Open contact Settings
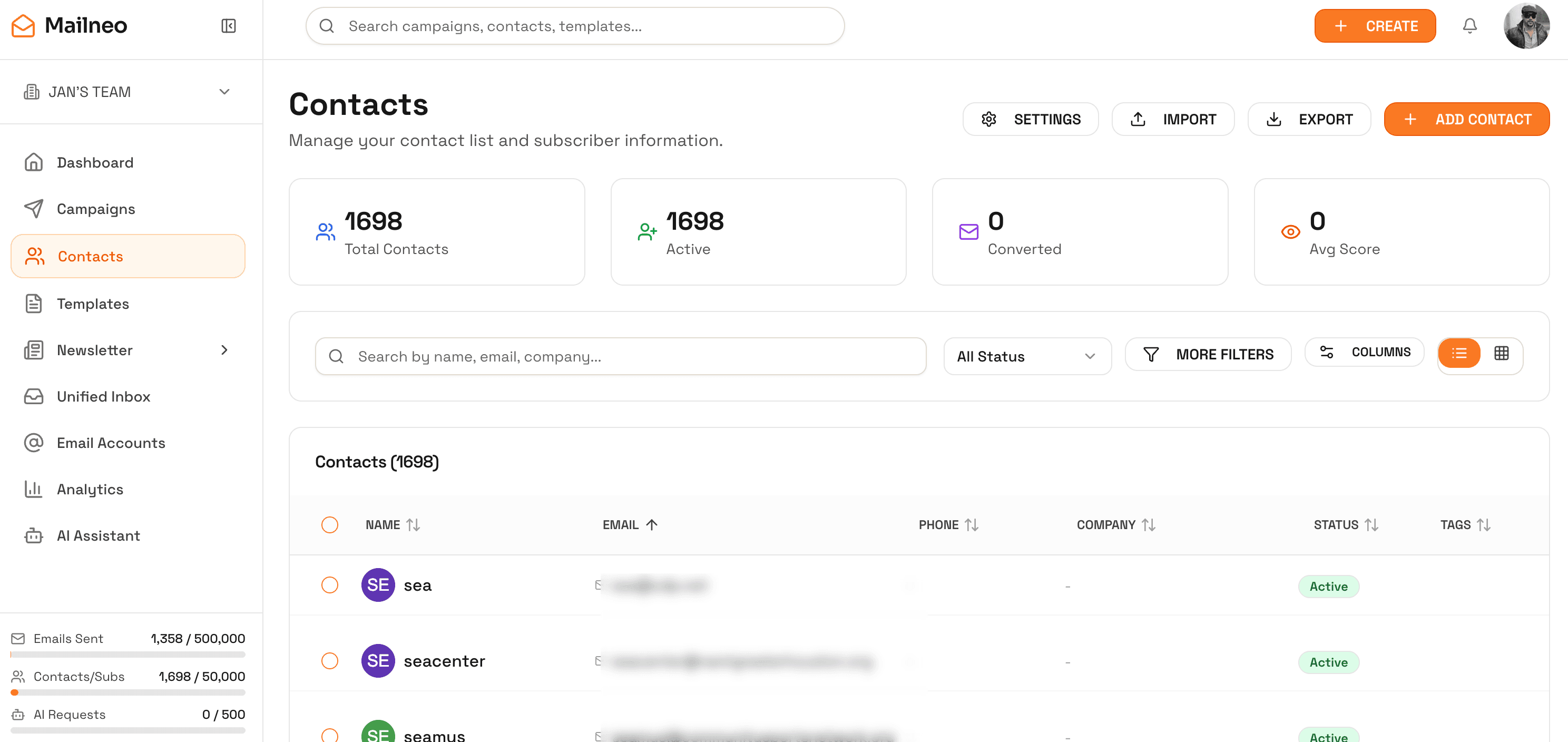 click(1031, 119)
